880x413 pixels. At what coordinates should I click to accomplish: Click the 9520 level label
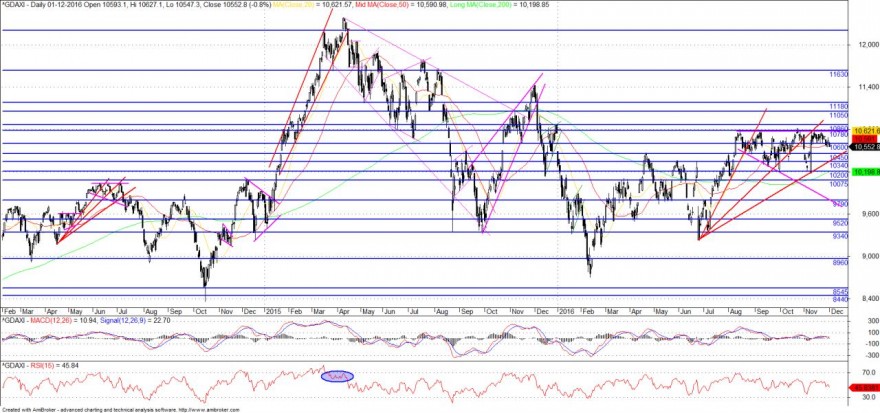[840, 223]
